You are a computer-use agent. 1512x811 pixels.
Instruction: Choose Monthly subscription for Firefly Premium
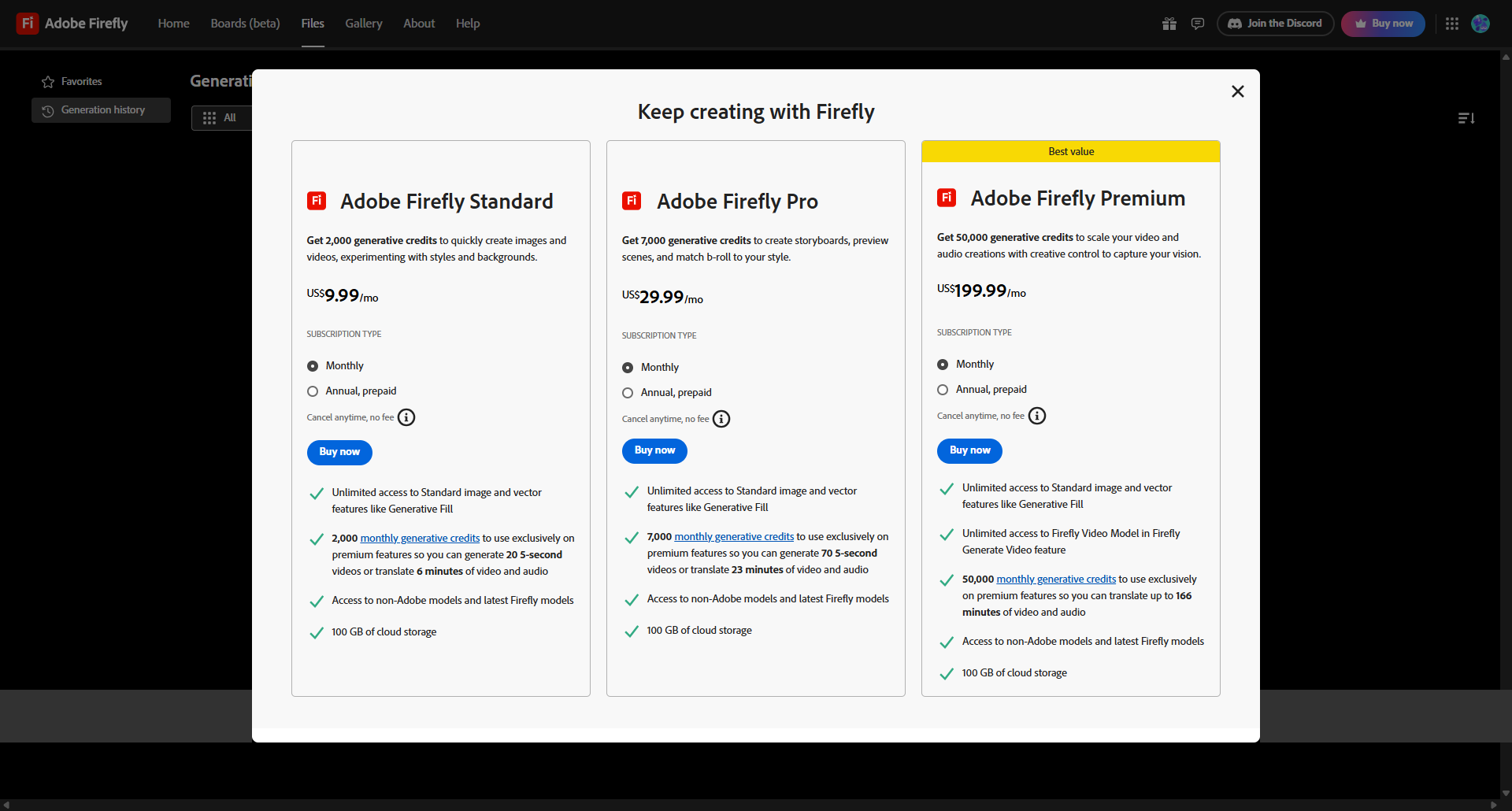(x=943, y=365)
